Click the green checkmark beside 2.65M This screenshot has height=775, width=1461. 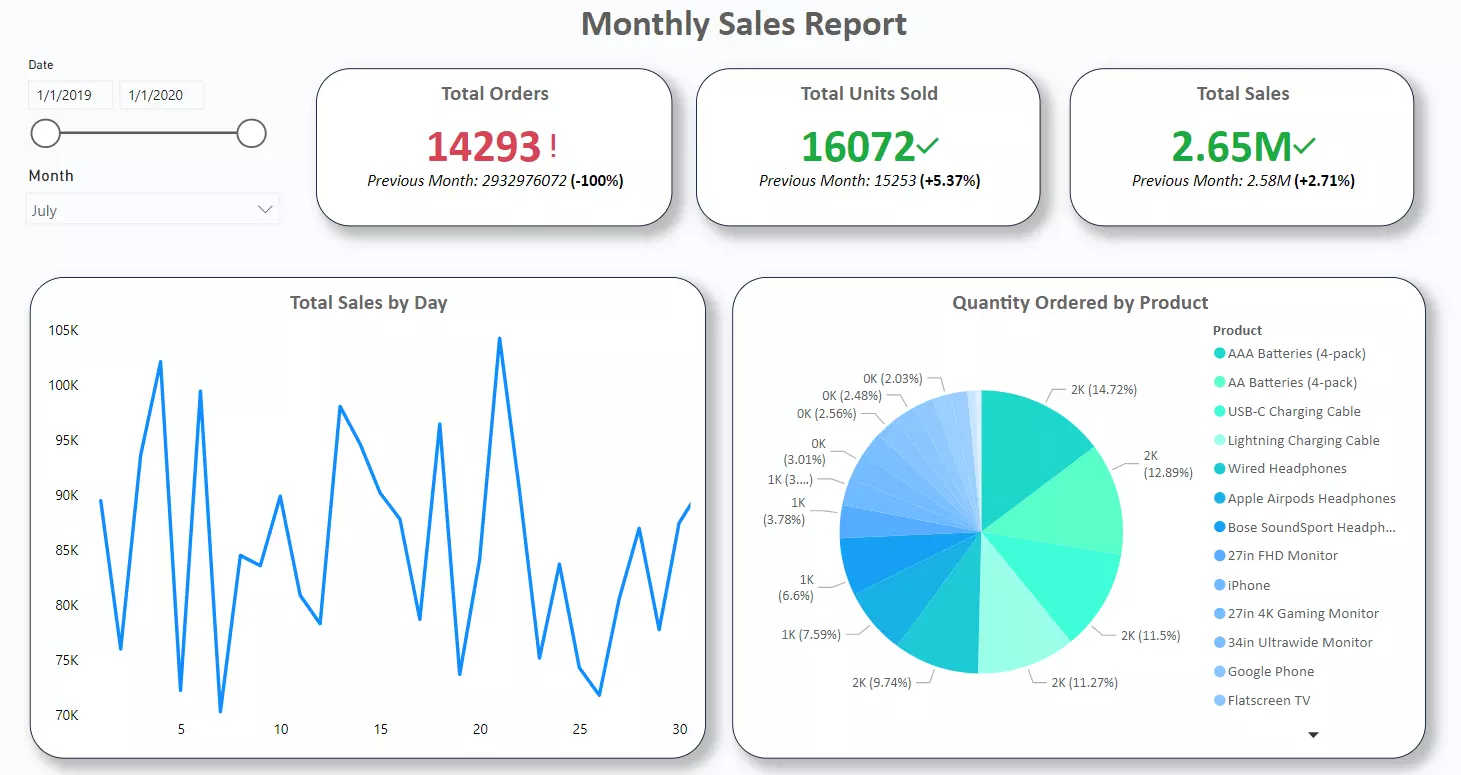point(1304,146)
